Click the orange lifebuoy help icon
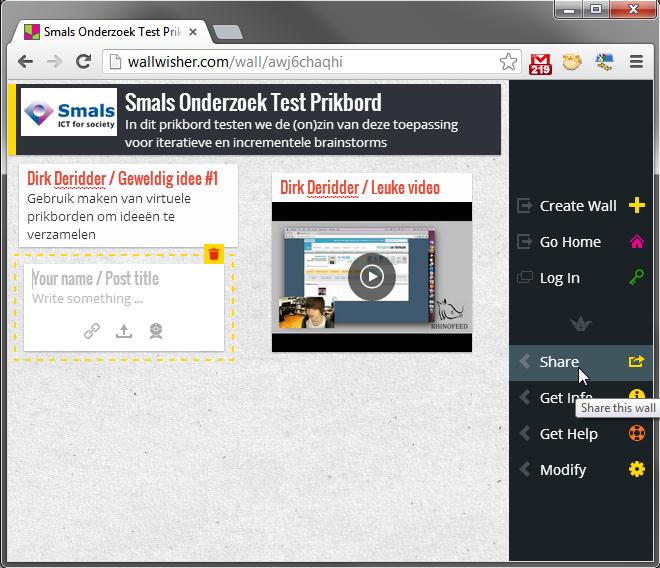 coord(636,434)
